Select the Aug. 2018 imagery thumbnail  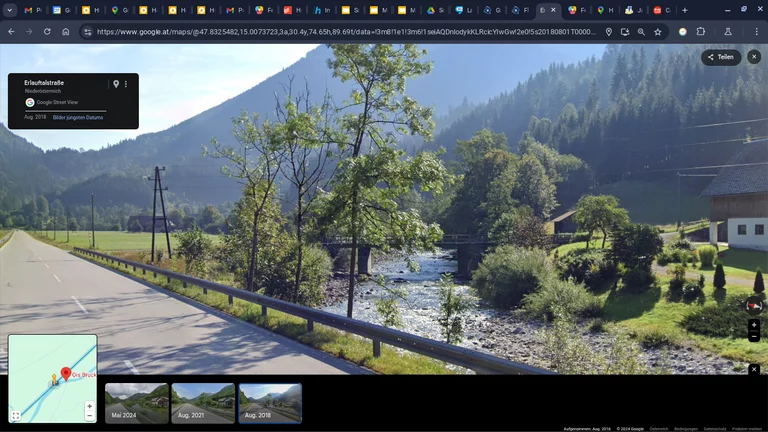[x=270, y=403]
